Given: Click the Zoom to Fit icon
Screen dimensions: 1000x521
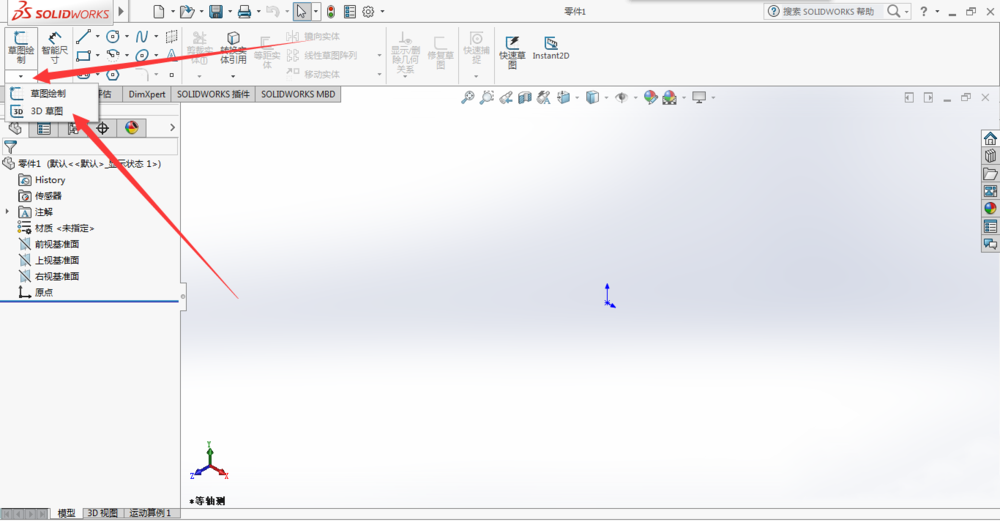Looking at the screenshot, I should (468, 98).
